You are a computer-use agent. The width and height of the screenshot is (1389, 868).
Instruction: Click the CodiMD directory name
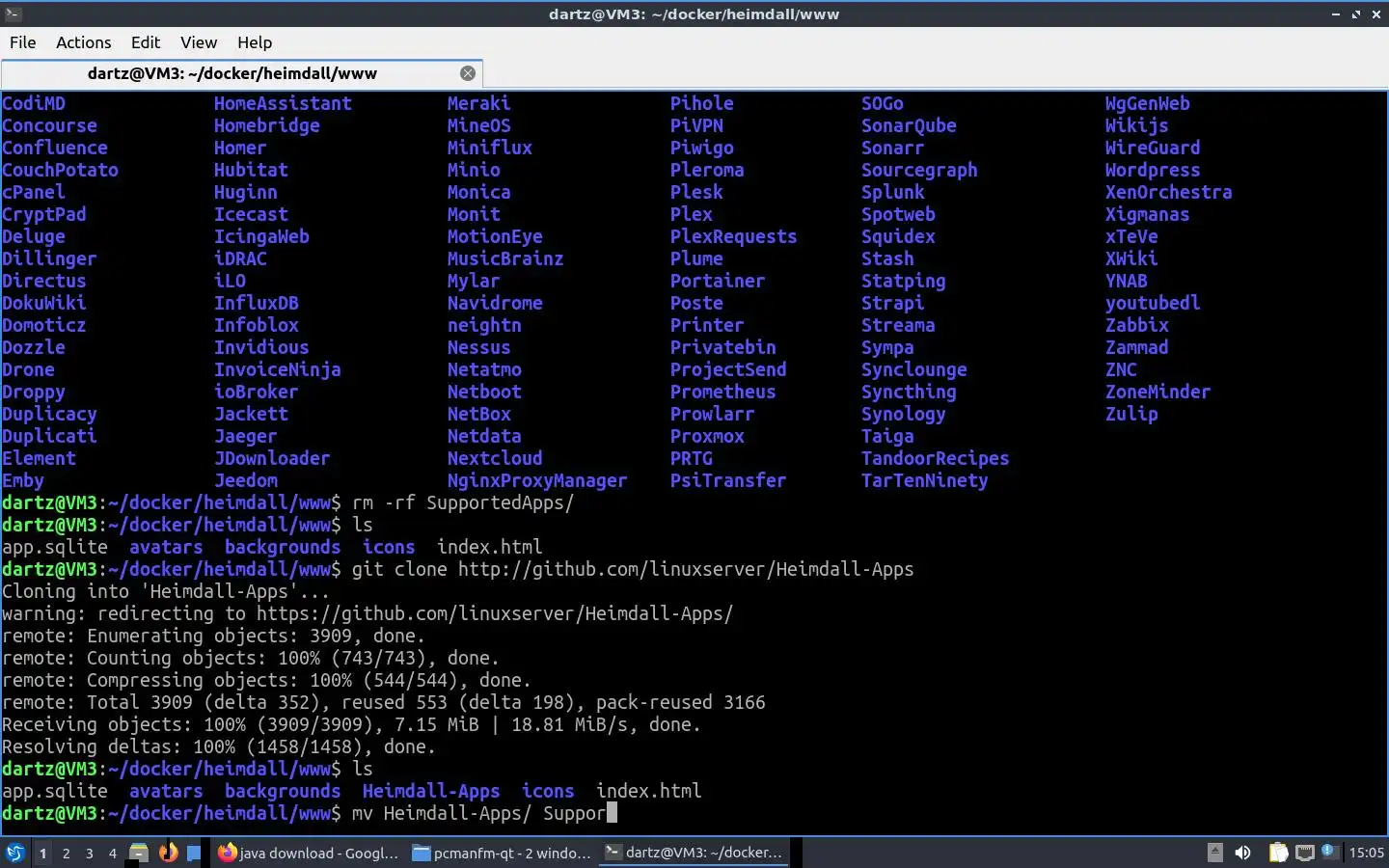pyautogui.click(x=34, y=103)
